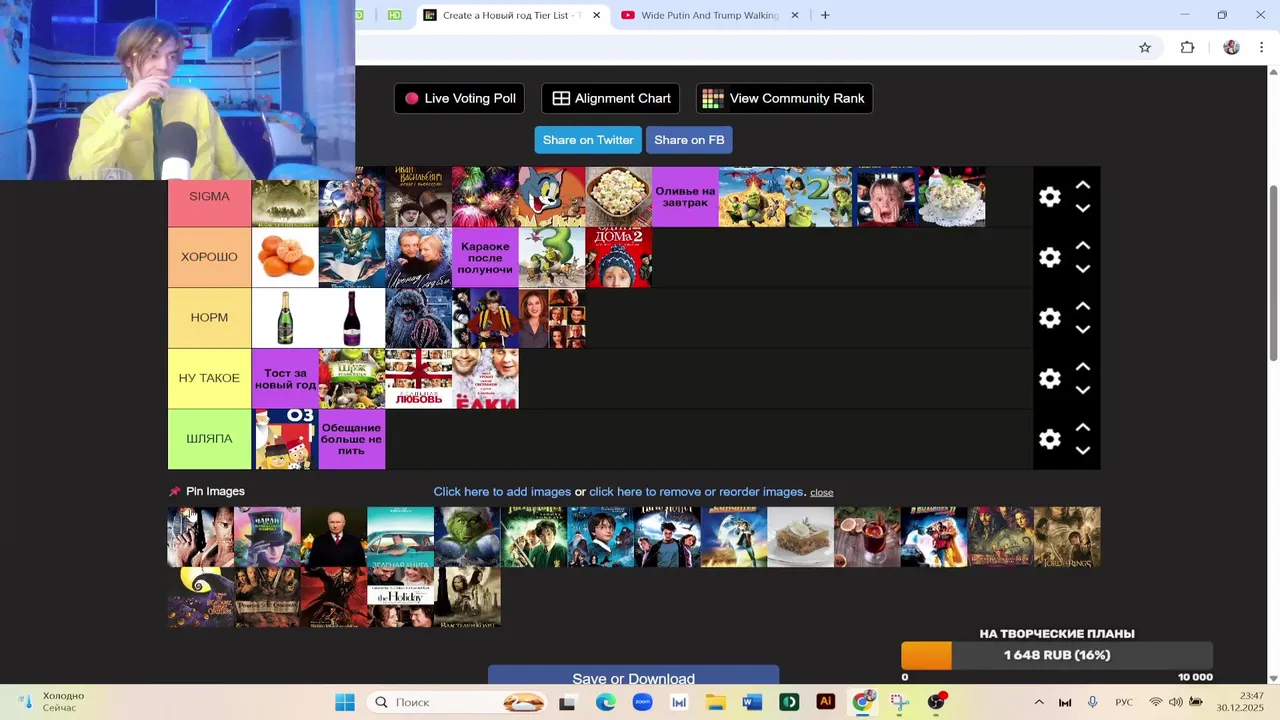Move НУ ТАКОЕ row down with down arrow
Image resolution: width=1280 pixels, height=720 pixels.
1082,390
